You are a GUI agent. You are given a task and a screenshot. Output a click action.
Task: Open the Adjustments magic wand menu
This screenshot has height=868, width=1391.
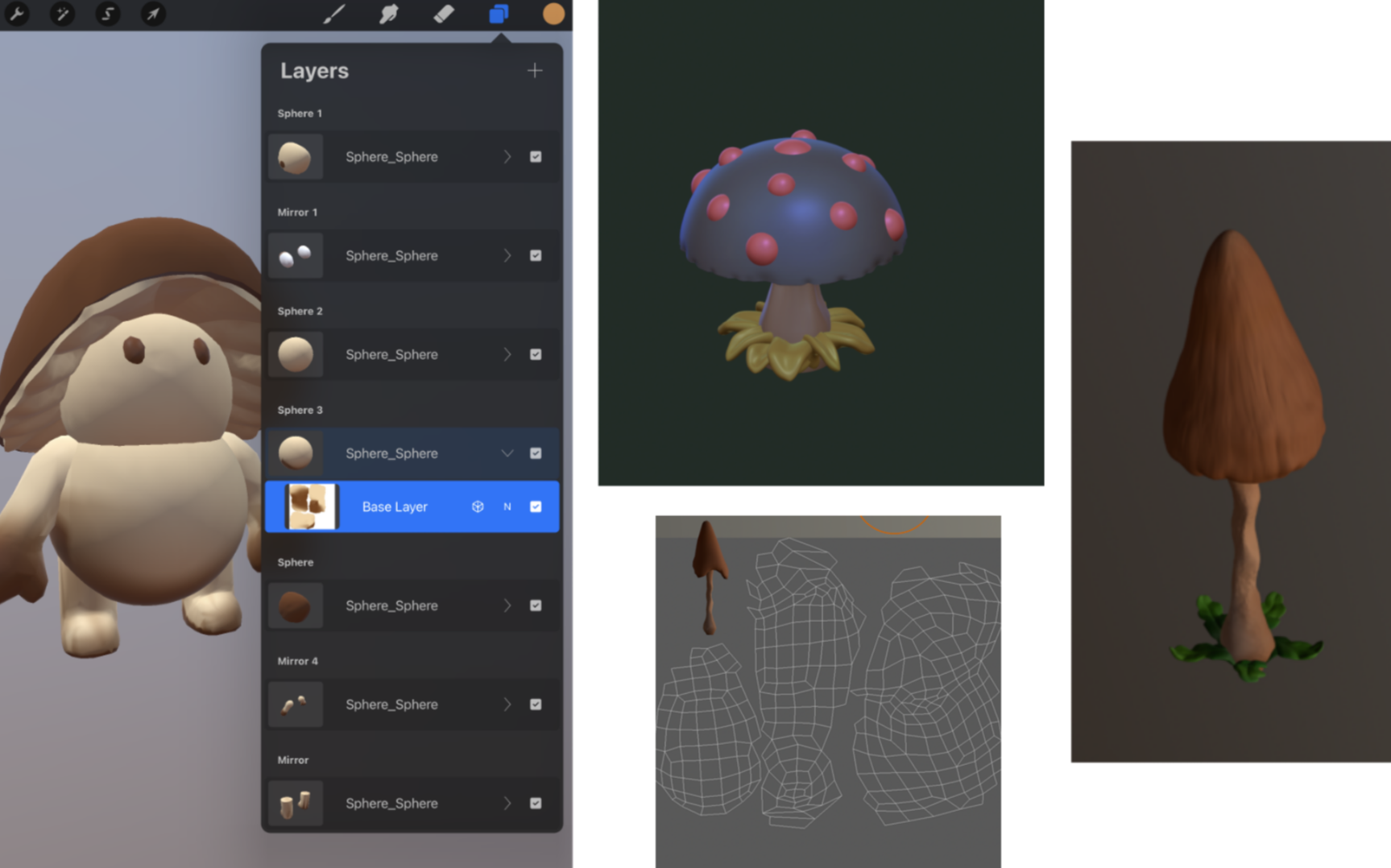(62, 14)
